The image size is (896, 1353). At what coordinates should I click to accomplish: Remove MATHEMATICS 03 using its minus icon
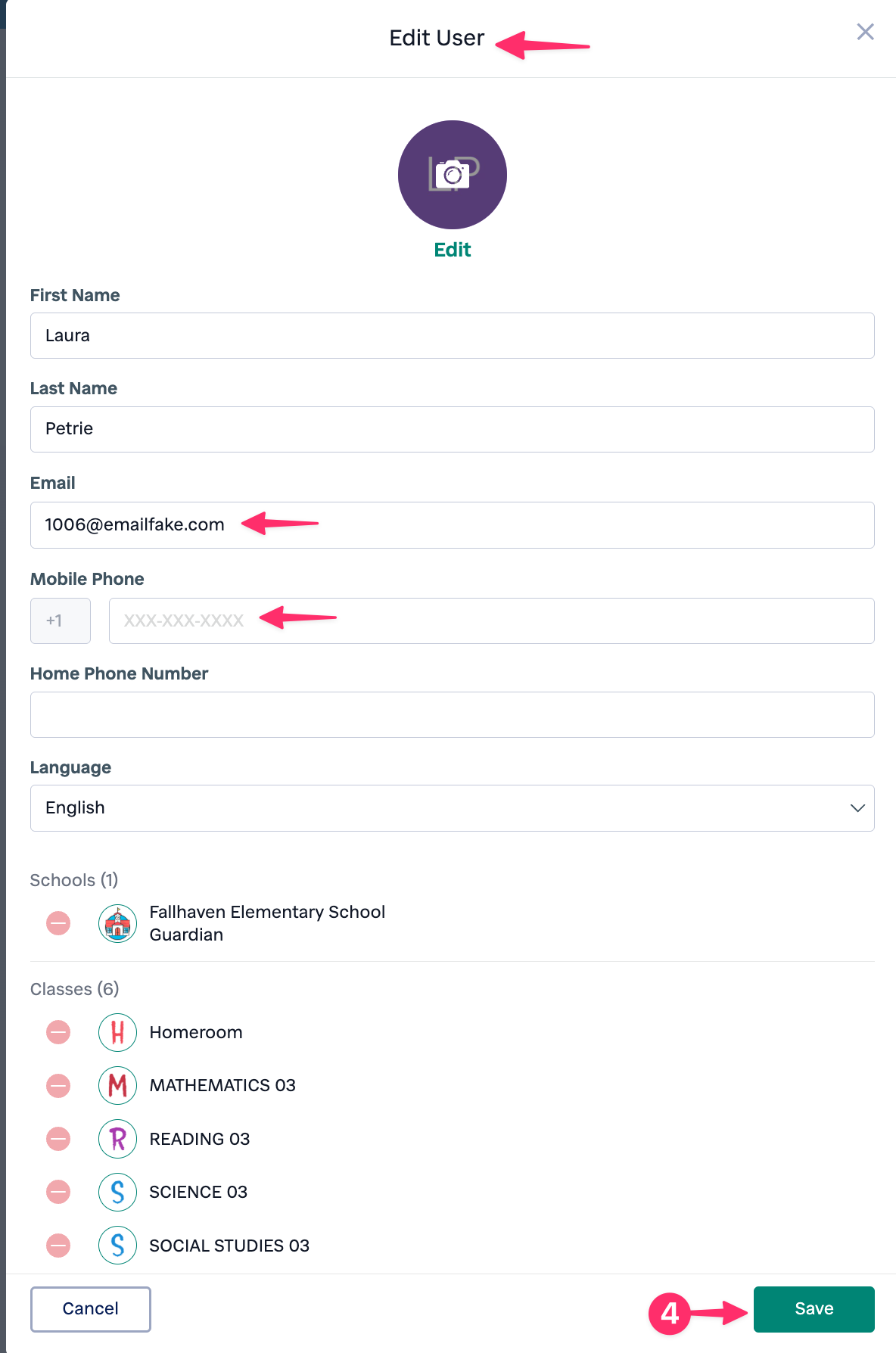pos(58,1086)
